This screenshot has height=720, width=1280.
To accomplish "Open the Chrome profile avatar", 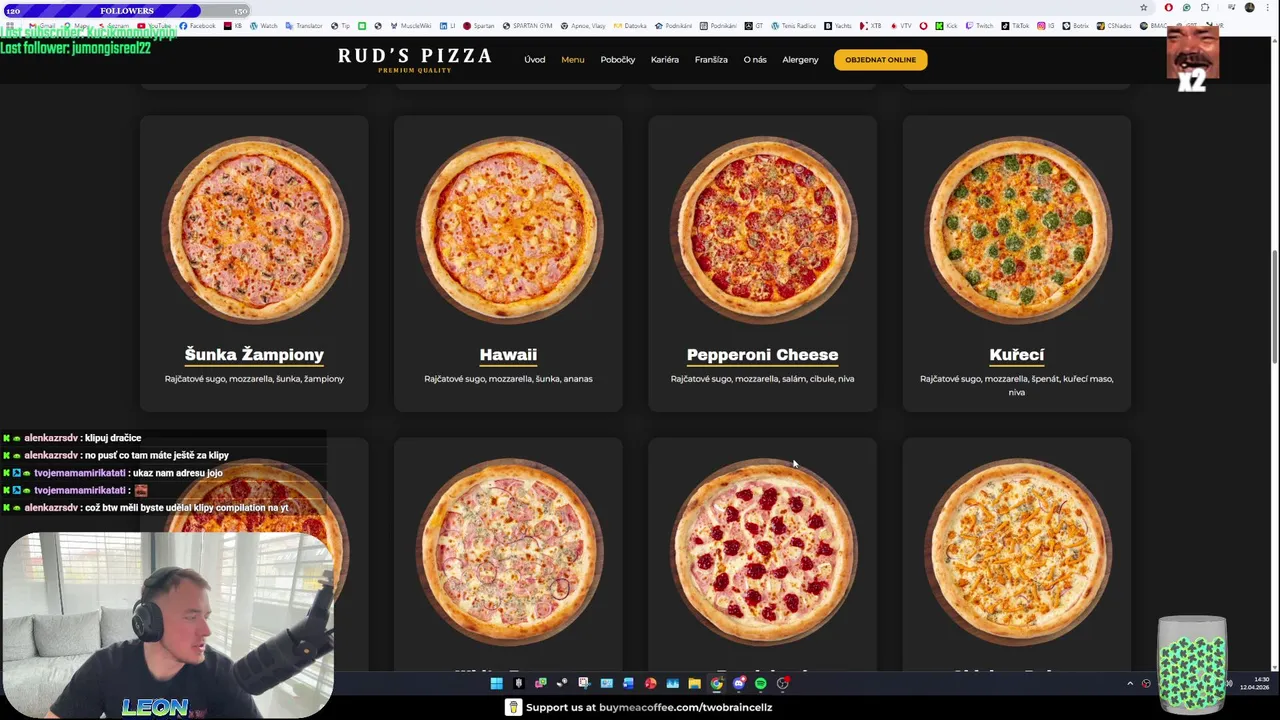I will click(x=1249, y=7).
